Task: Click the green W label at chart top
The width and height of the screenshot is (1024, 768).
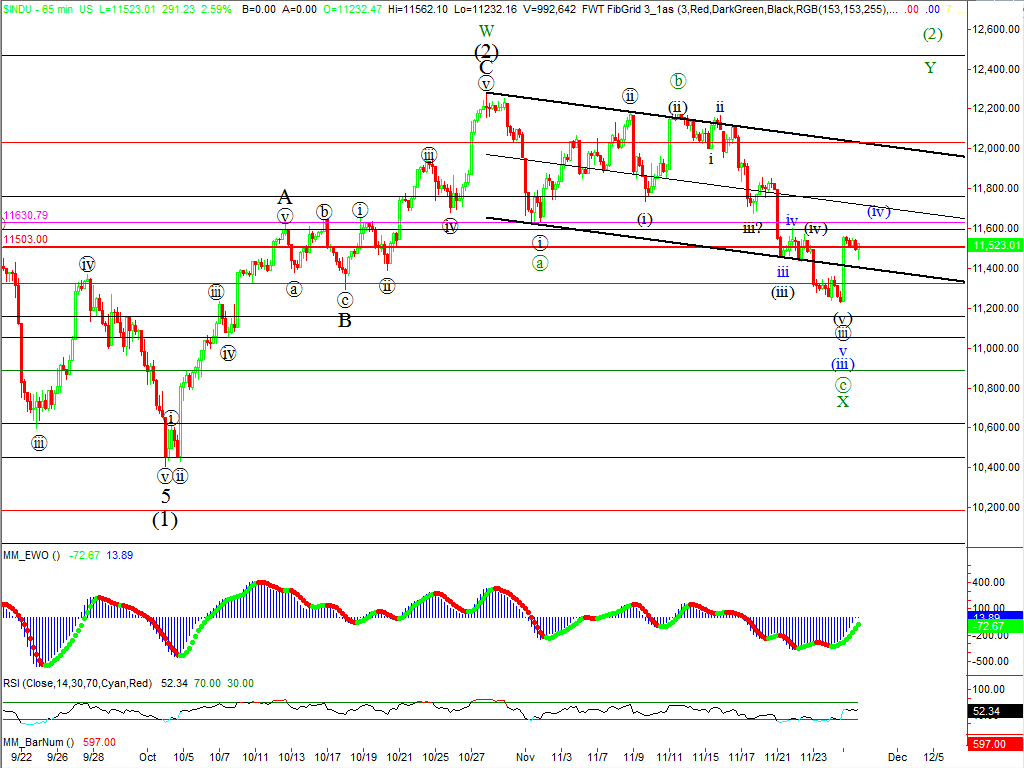Action: (485, 31)
